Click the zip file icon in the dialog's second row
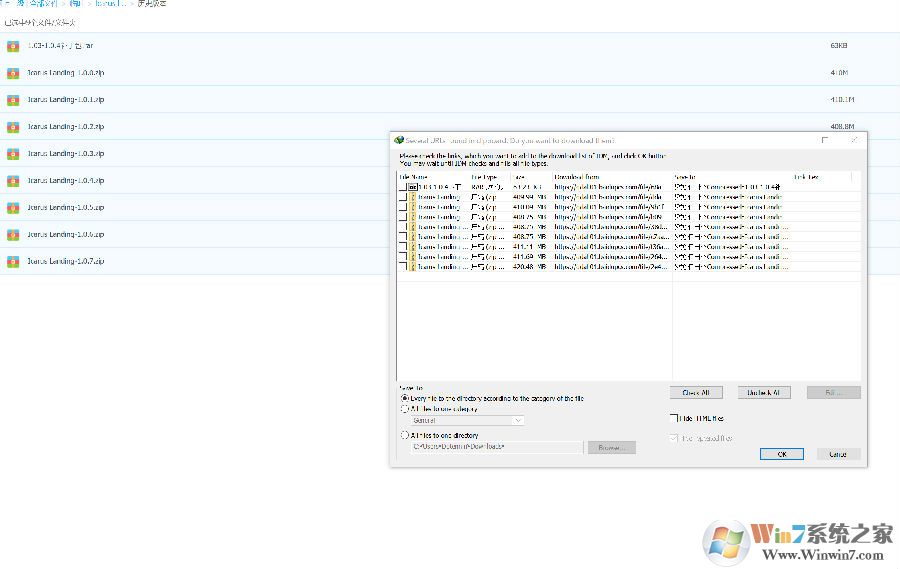The height and width of the screenshot is (569, 900). tap(413, 197)
